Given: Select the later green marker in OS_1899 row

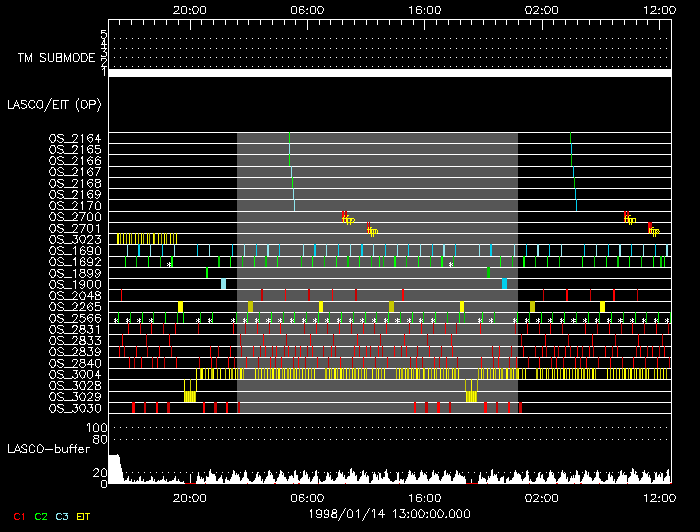Looking at the screenshot, I should tap(488, 272).
